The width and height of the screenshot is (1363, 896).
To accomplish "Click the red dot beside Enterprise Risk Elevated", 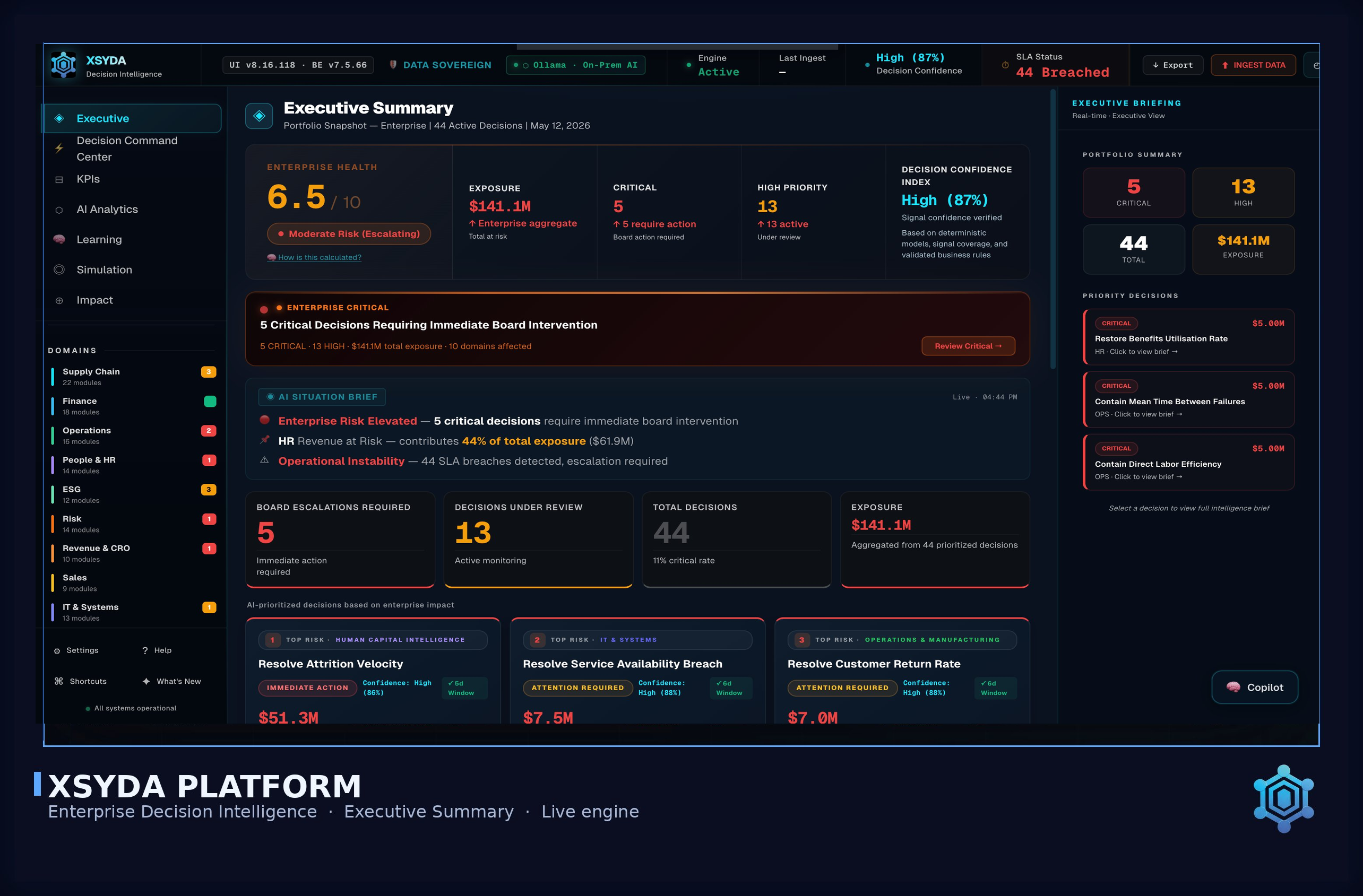I will point(264,420).
